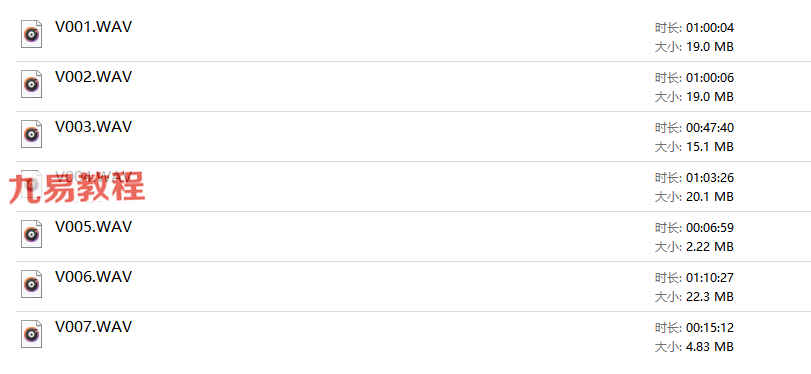Click the 20.1 MB size value
811x374 pixels.
tap(710, 197)
